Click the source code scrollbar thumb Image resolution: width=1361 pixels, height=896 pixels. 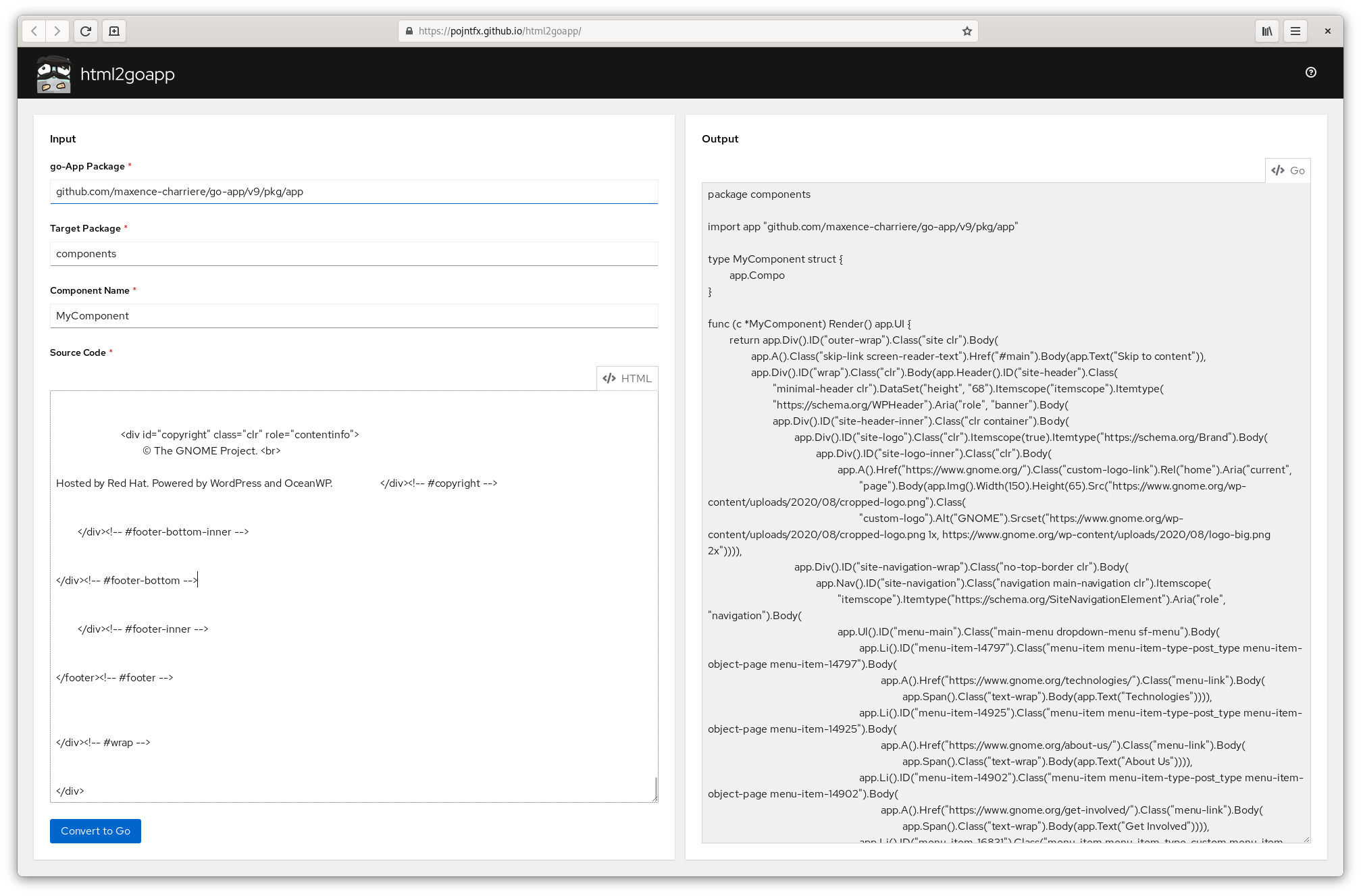pos(655,787)
